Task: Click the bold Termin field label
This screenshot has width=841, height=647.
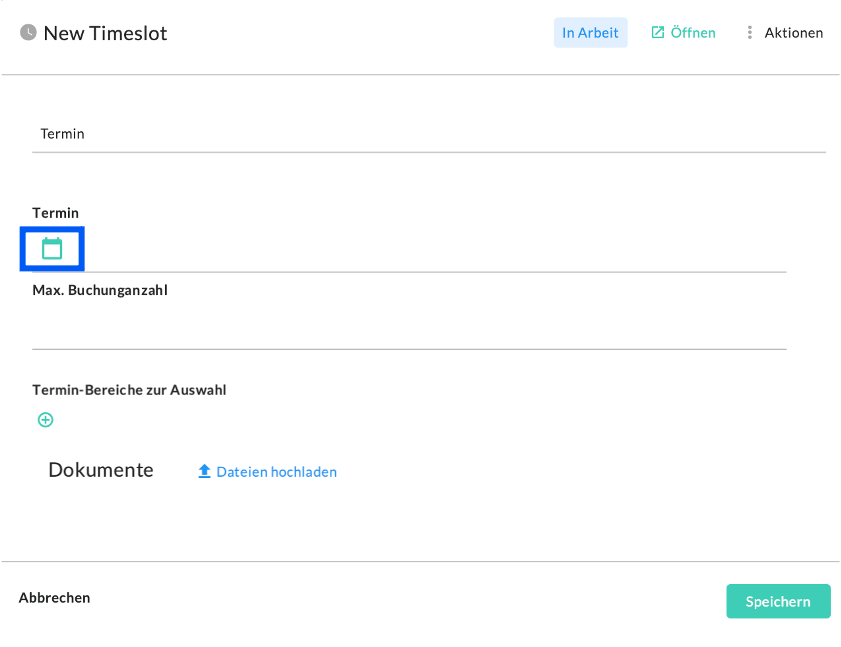Action: tap(55, 213)
